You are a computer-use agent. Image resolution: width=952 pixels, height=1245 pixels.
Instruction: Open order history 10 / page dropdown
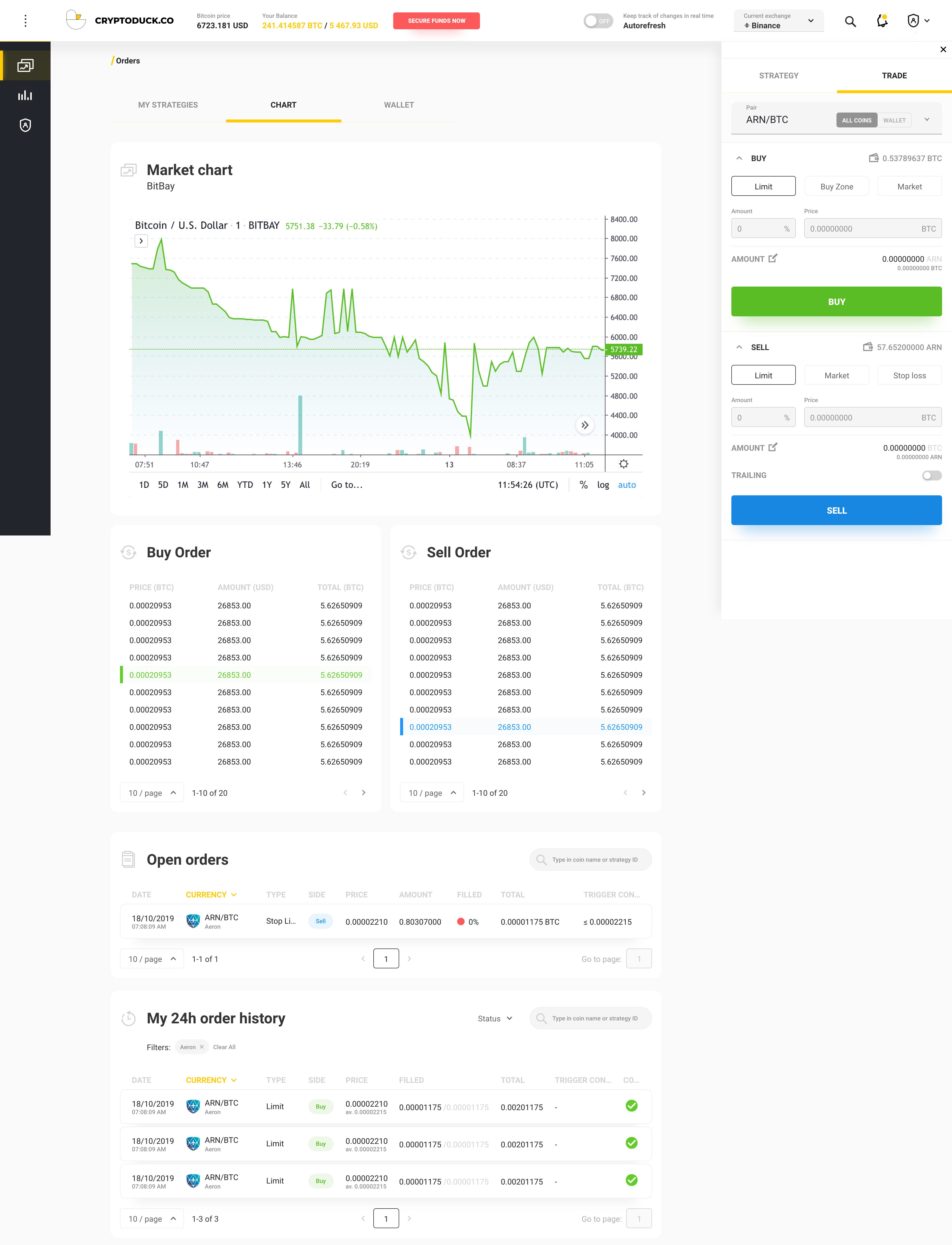click(152, 1218)
